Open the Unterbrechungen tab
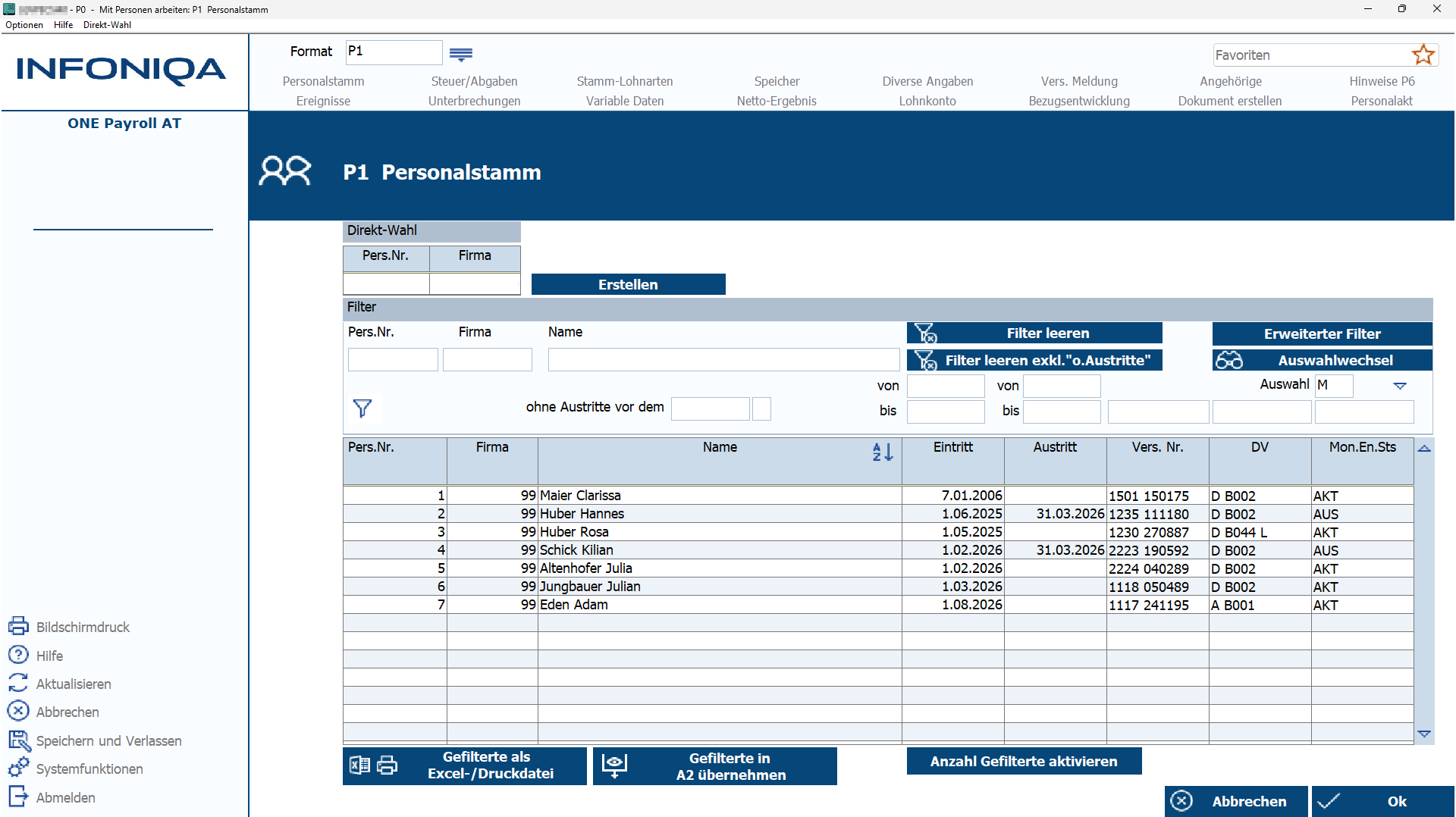This screenshot has height=817, width=1456. click(x=475, y=101)
